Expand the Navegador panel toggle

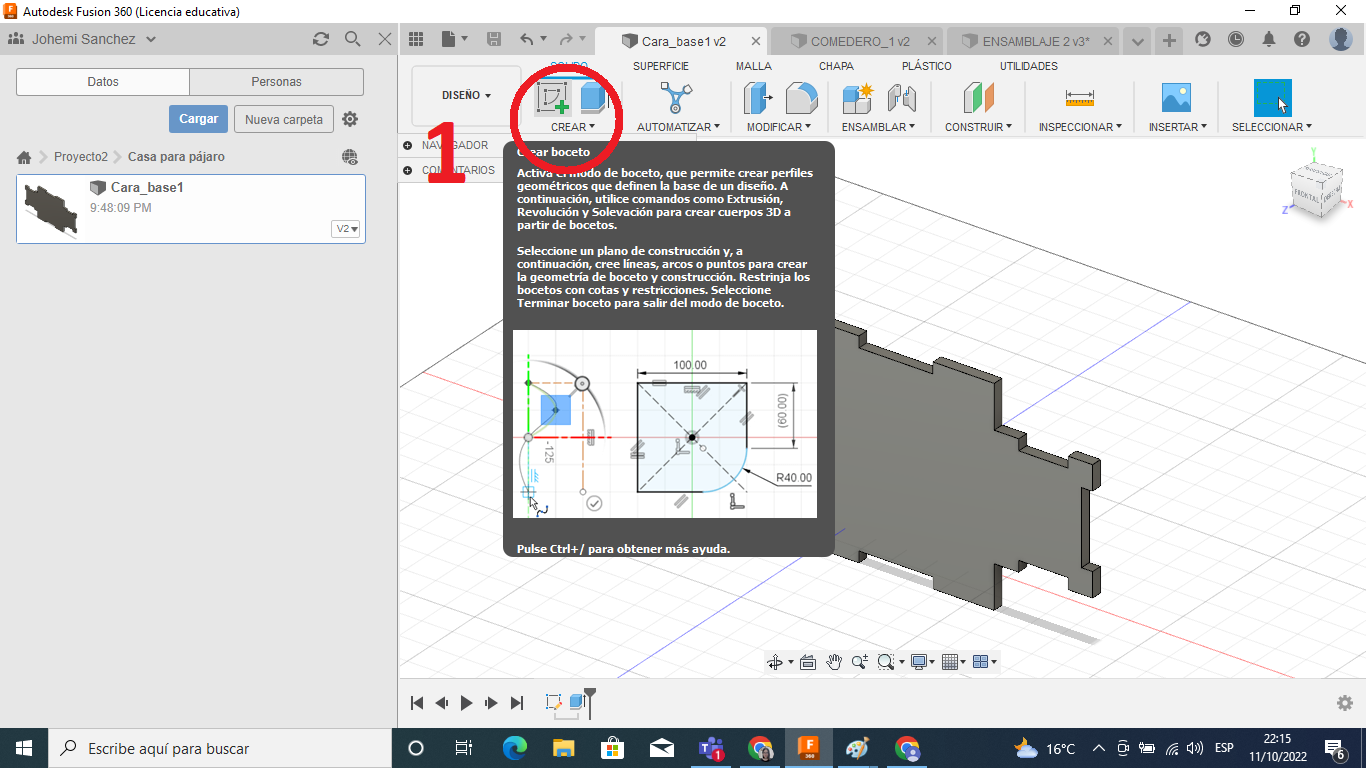tap(408, 146)
